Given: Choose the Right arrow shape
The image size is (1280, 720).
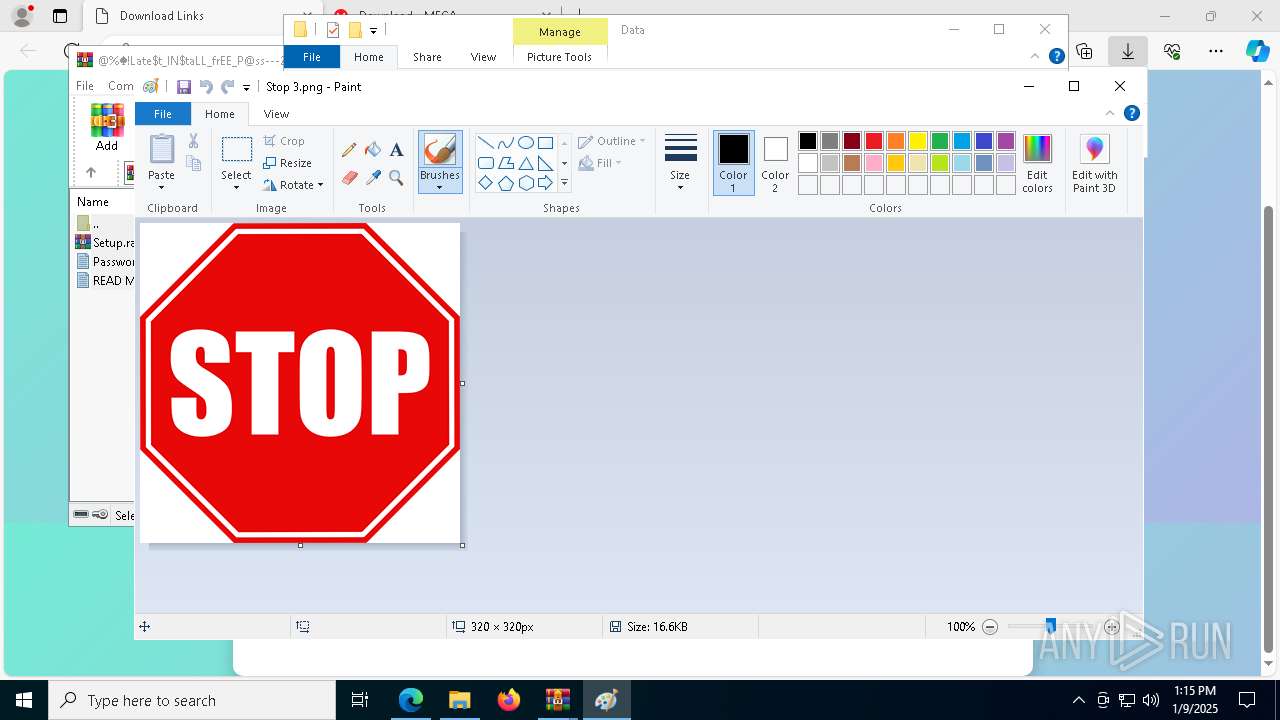Looking at the screenshot, I should click(545, 183).
